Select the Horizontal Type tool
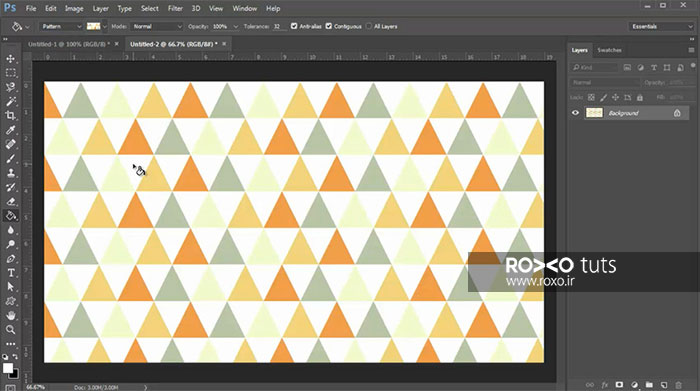 tap(10, 273)
